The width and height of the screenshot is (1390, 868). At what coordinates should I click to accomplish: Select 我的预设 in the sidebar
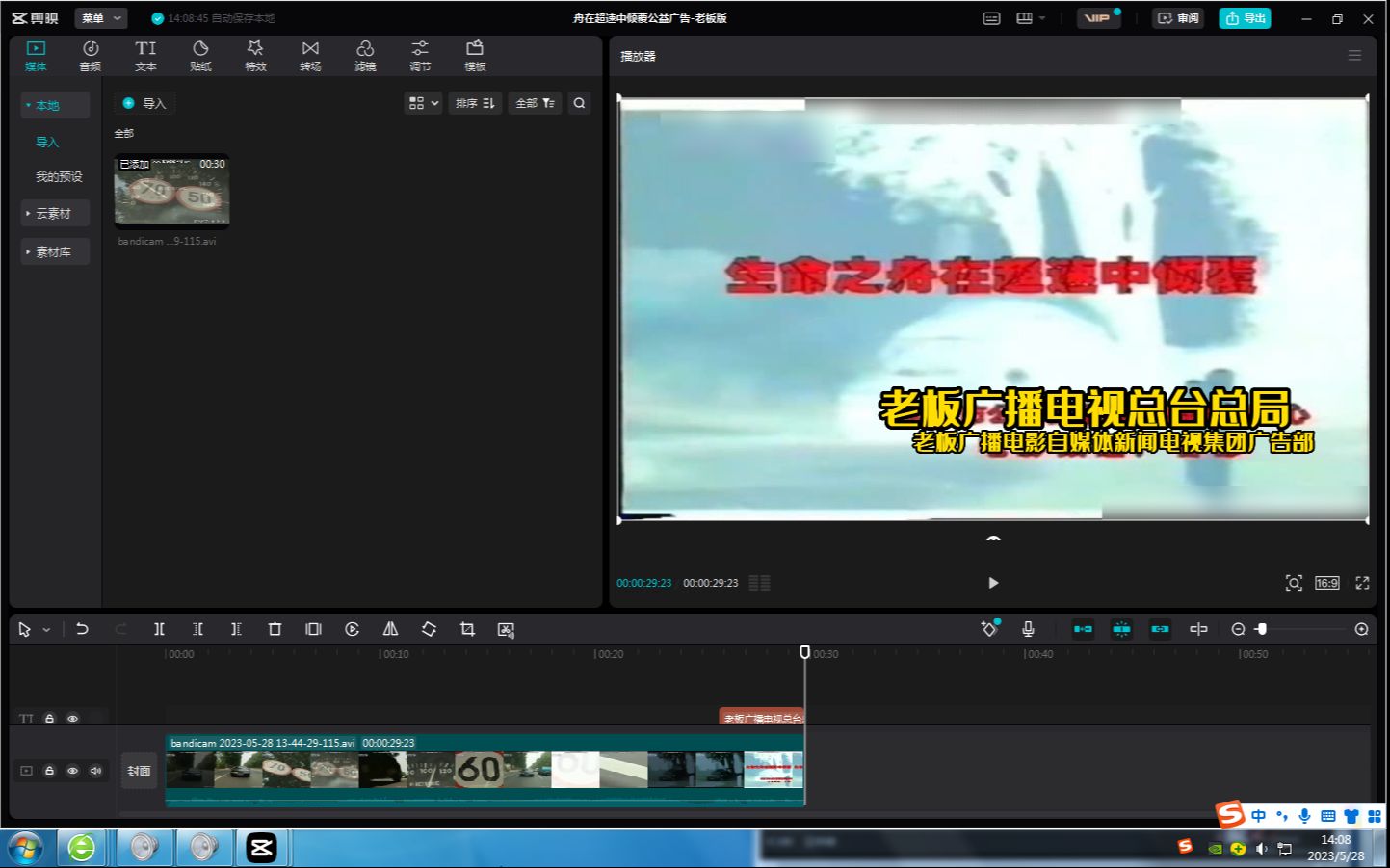pos(59,176)
